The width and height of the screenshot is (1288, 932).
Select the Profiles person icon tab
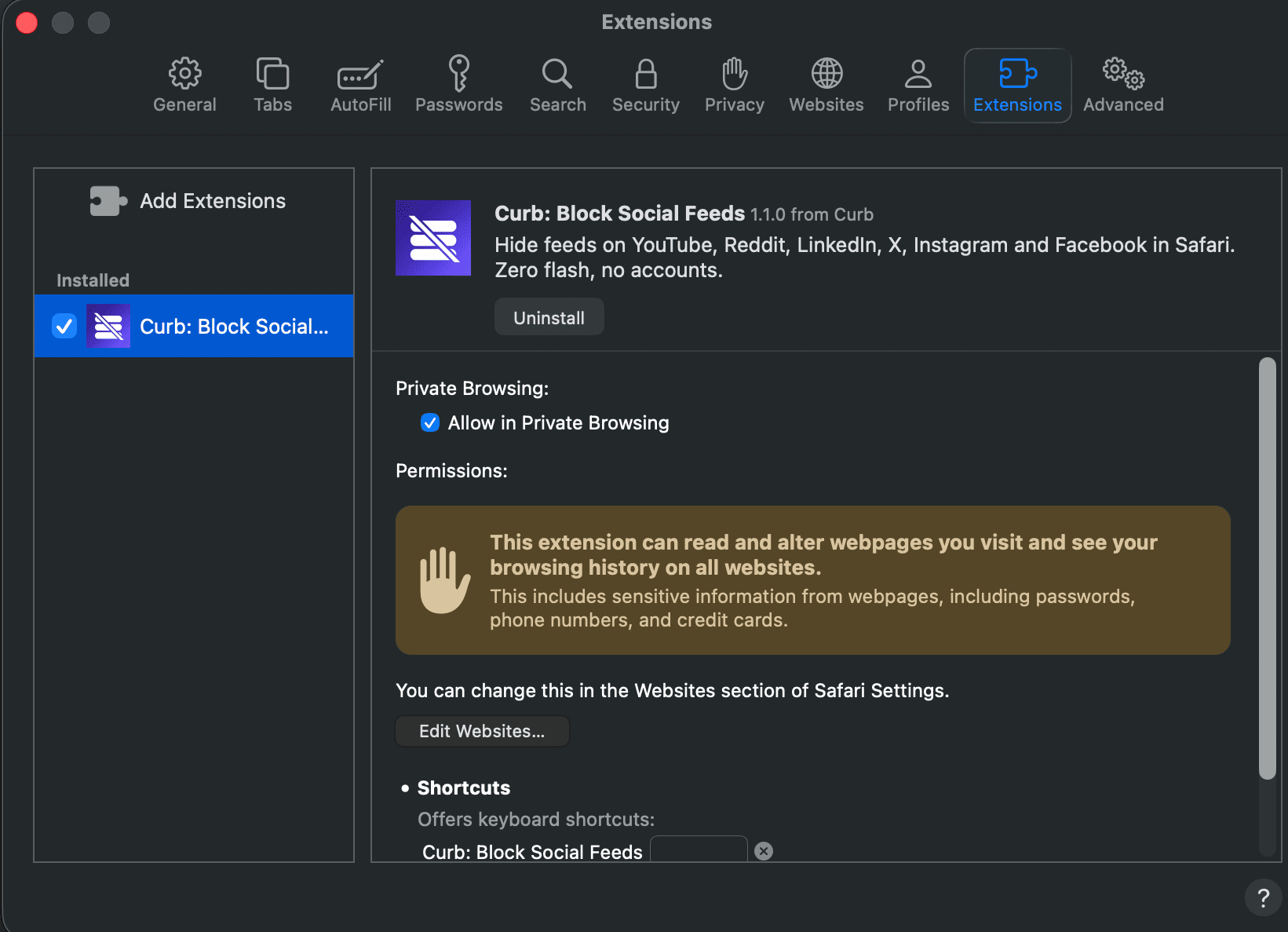[918, 86]
